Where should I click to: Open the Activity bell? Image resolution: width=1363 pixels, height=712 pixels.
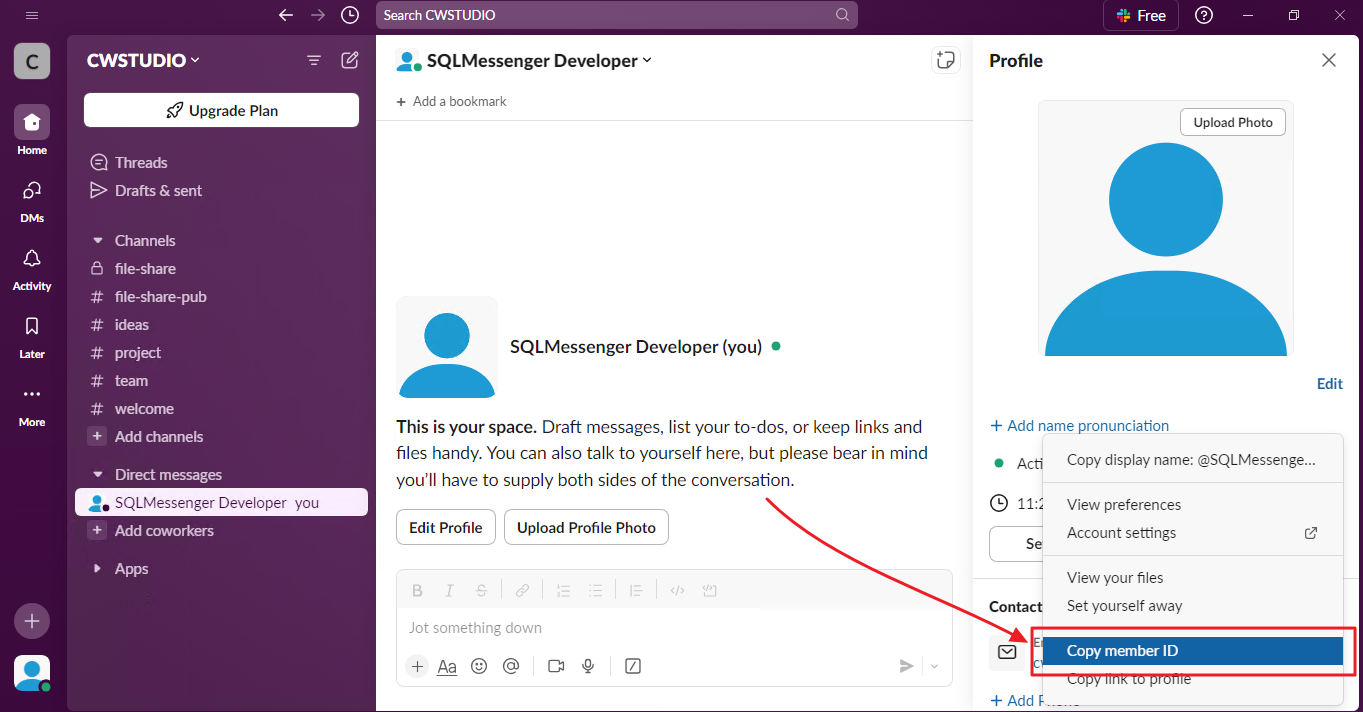[x=32, y=268]
